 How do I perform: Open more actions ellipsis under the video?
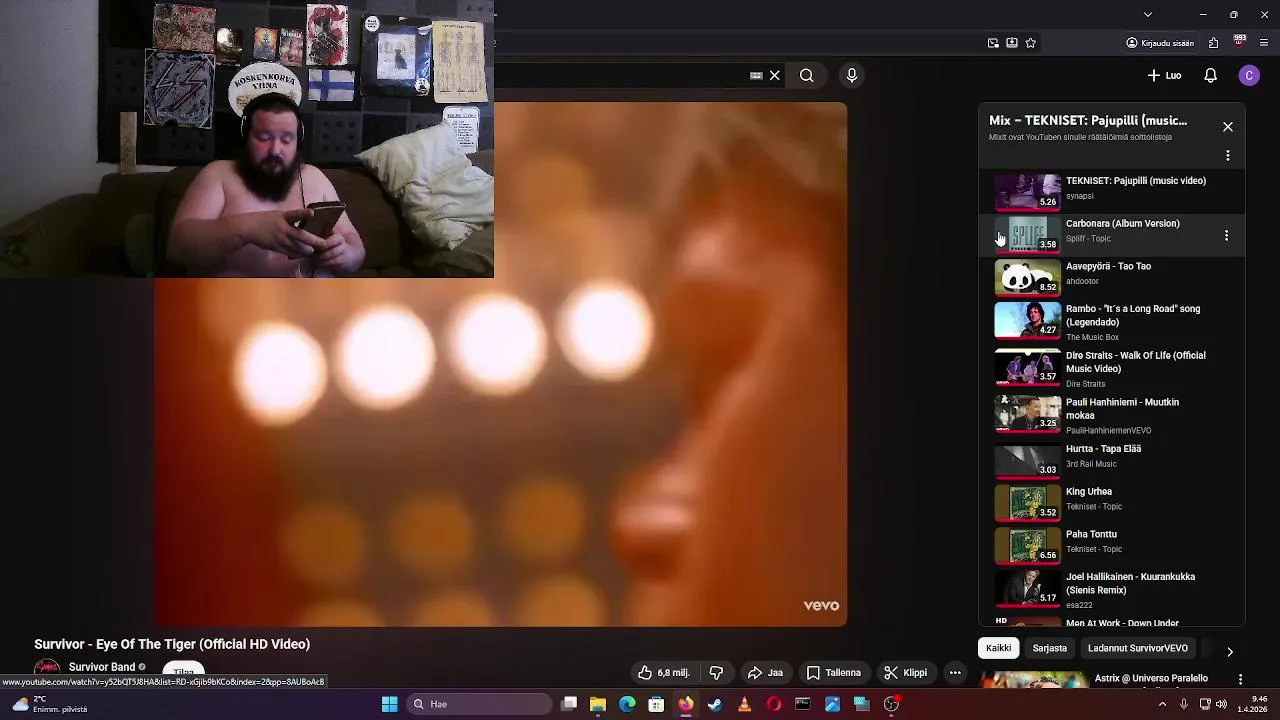[x=955, y=673]
